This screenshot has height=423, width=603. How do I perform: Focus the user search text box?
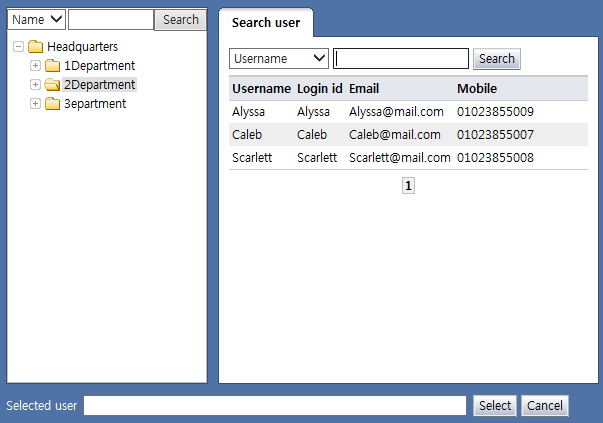tap(401, 59)
